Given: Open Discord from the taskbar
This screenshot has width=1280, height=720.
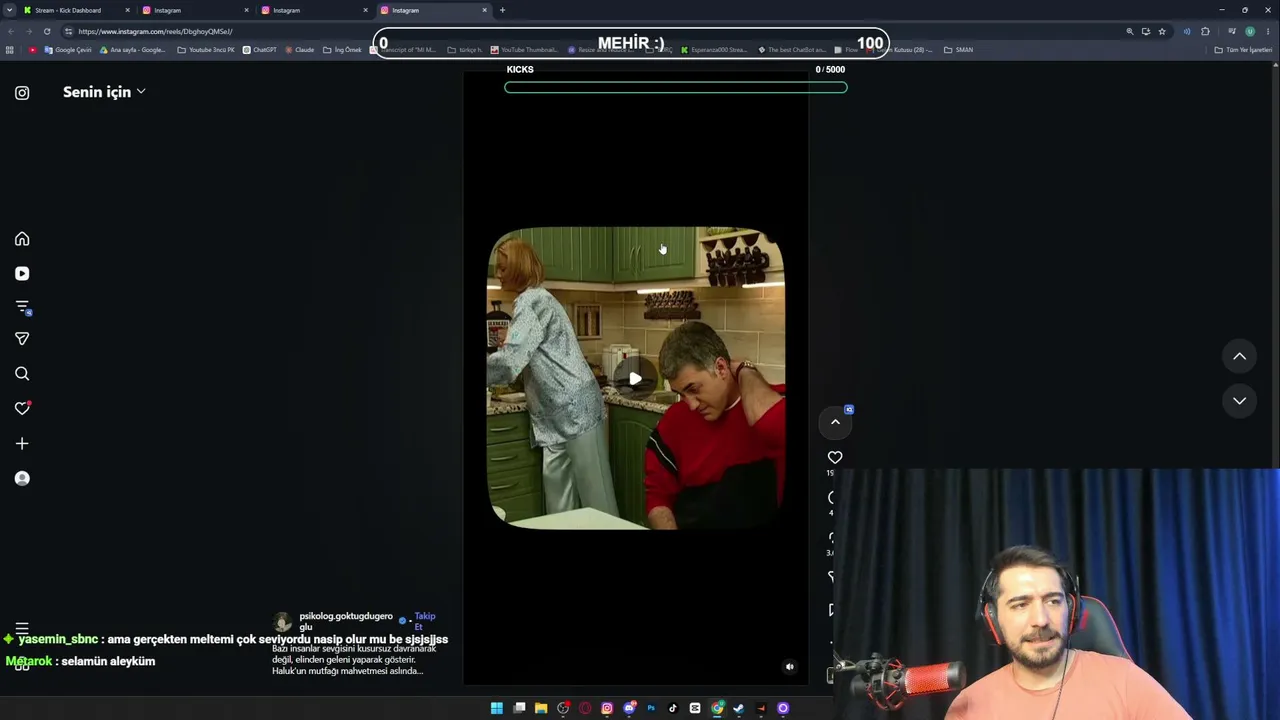Looking at the screenshot, I should pos(629,708).
